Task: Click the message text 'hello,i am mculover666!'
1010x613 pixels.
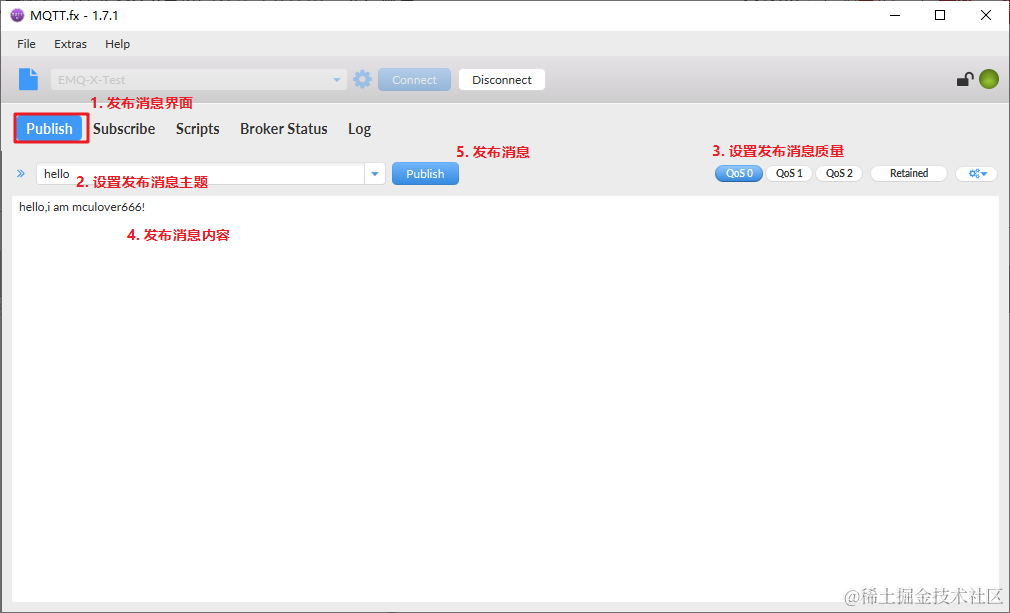Action: [x=82, y=207]
